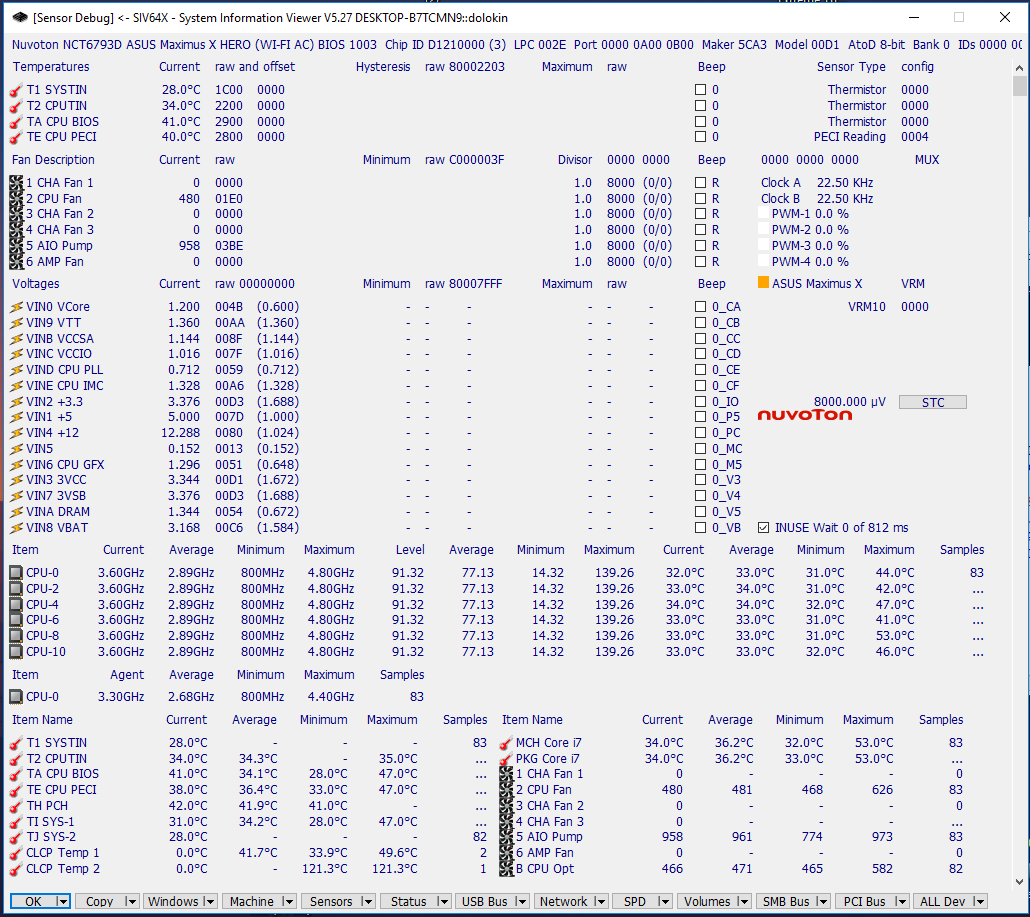Click the white PWM-4 0.0 % indicator square
The height and width of the screenshot is (917, 1030).
763,261
